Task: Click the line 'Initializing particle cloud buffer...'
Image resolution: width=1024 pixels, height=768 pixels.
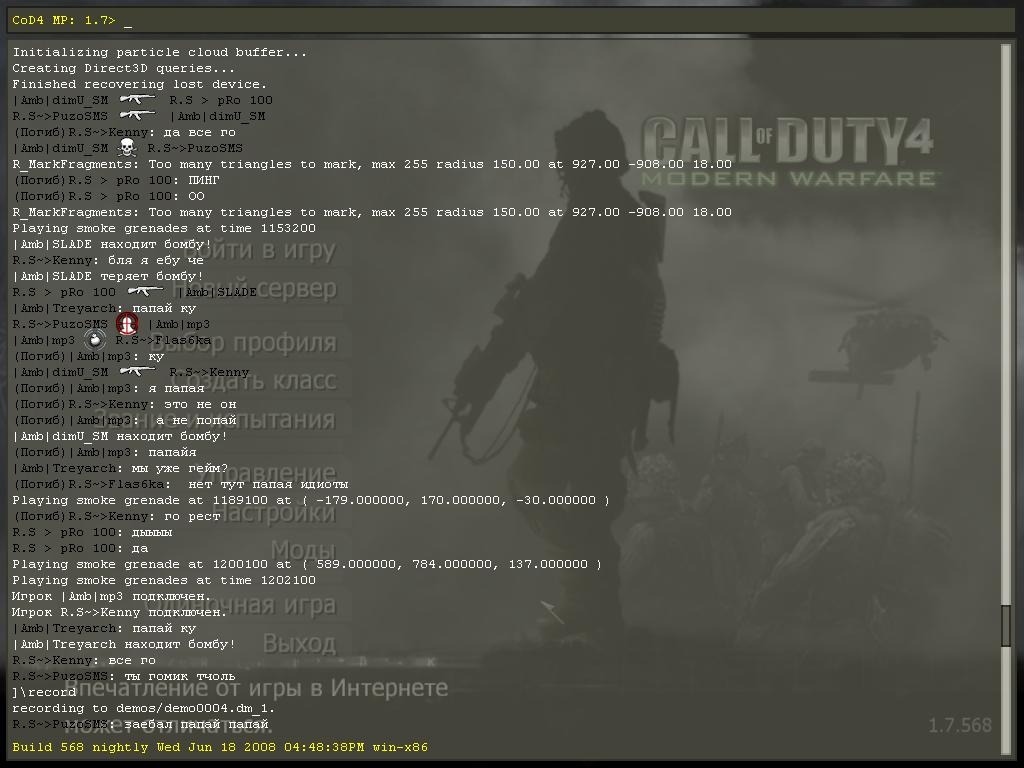Action: click(159, 52)
